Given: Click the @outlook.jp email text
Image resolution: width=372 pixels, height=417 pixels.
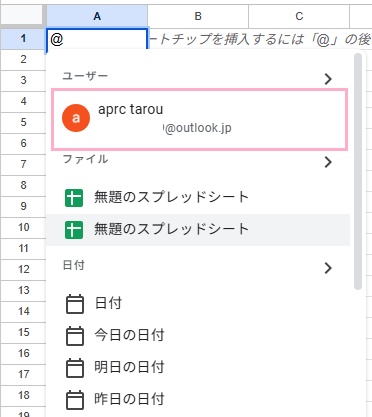Looking at the screenshot, I should 198,128.
